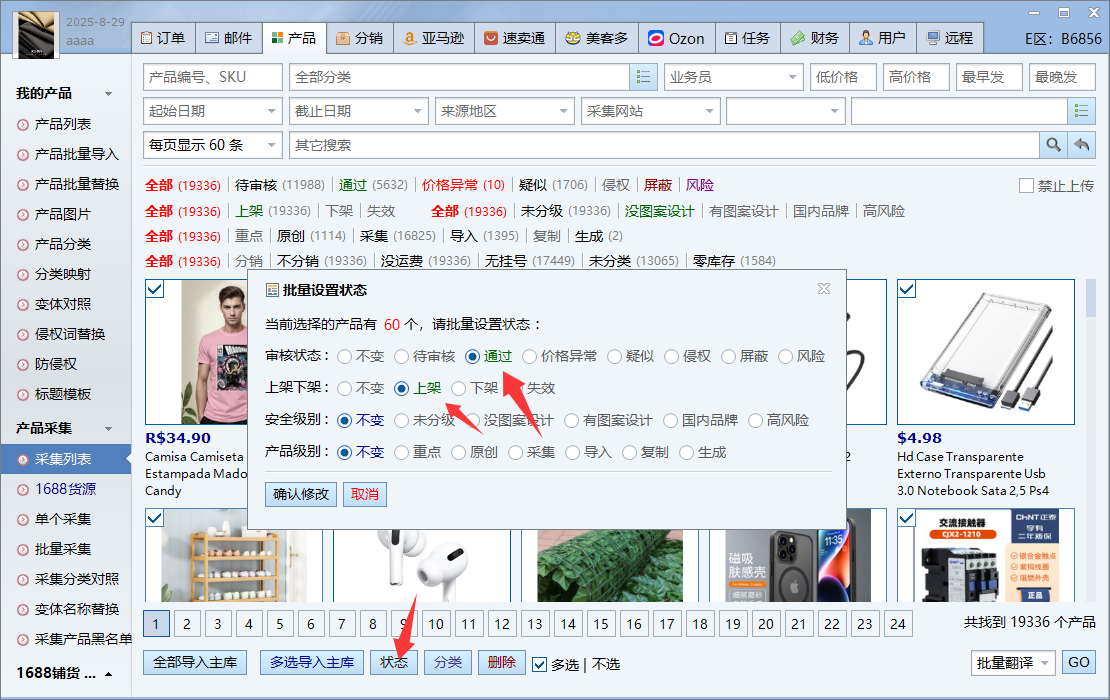The height and width of the screenshot is (700, 1110).
Task: Select 待审核 radio for 审核状态
Action: coord(402,356)
